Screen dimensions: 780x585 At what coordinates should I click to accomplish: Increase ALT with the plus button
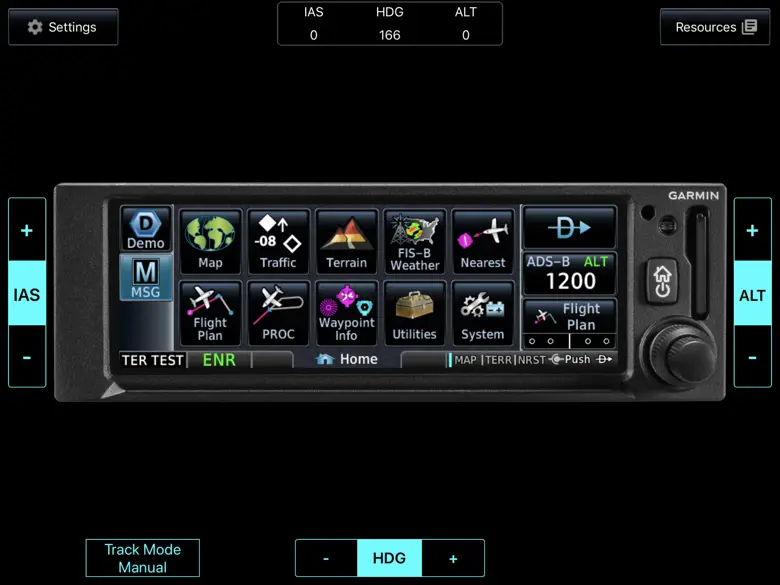click(x=752, y=230)
